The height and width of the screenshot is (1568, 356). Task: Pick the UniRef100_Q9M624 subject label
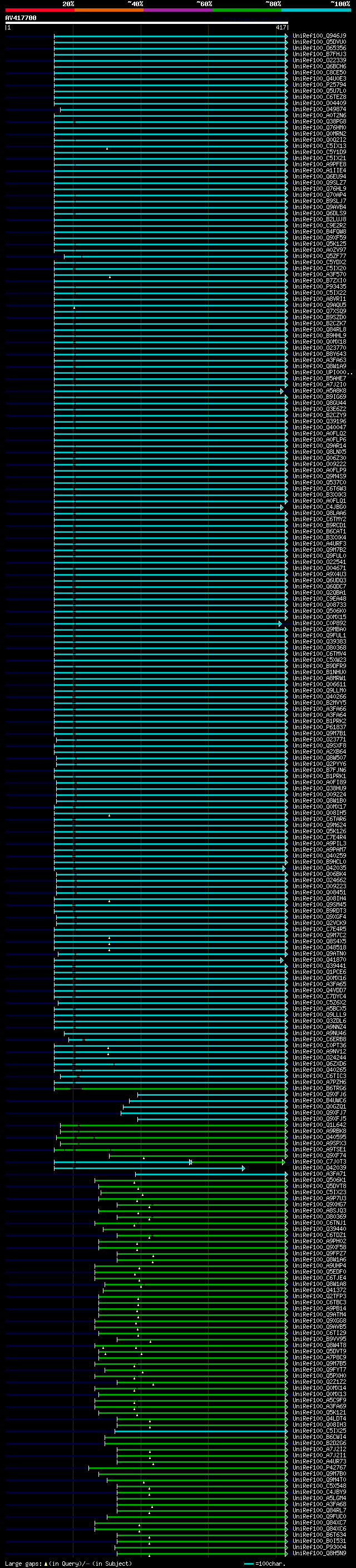(319, 825)
